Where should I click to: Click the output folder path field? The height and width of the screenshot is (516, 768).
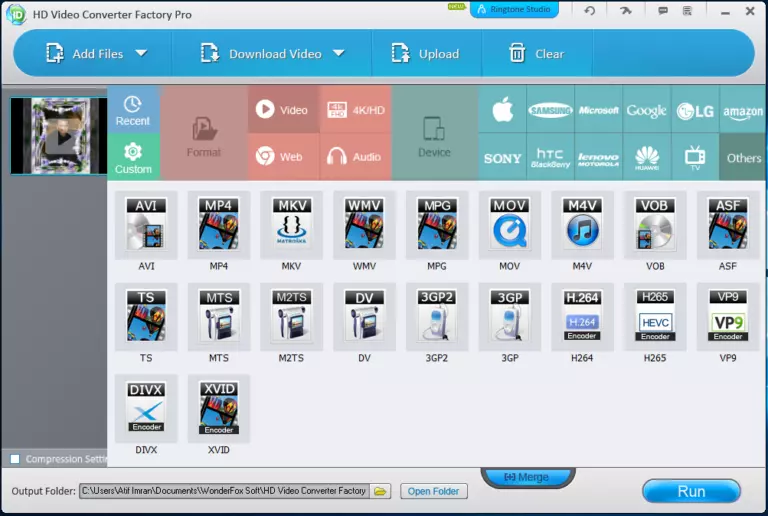tap(224, 491)
